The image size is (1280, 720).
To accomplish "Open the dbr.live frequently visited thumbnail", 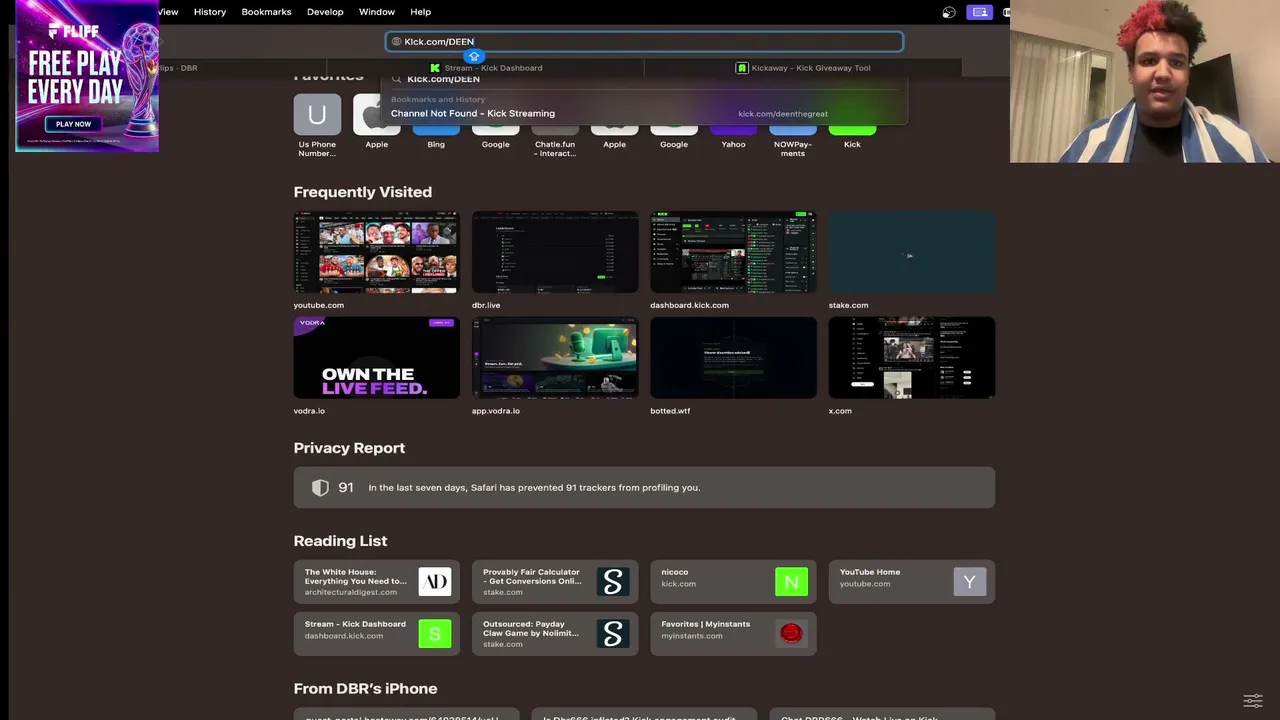I will [555, 252].
